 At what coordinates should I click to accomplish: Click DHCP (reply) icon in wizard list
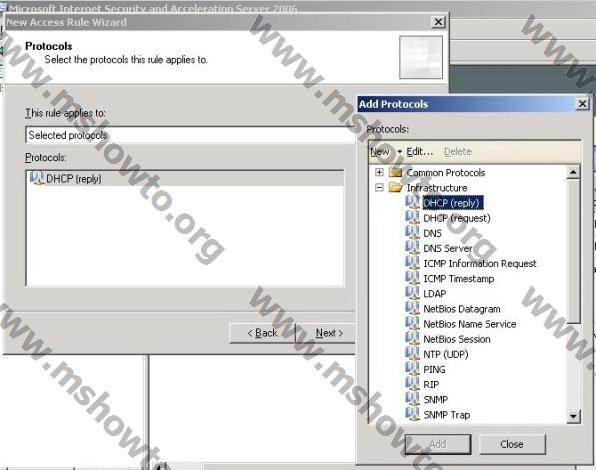(37, 178)
